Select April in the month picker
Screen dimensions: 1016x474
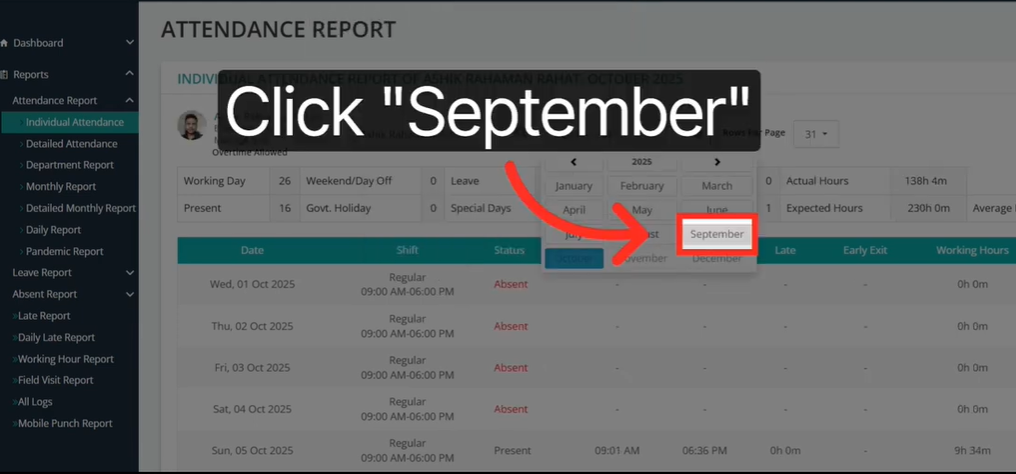(x=573, y=210)
